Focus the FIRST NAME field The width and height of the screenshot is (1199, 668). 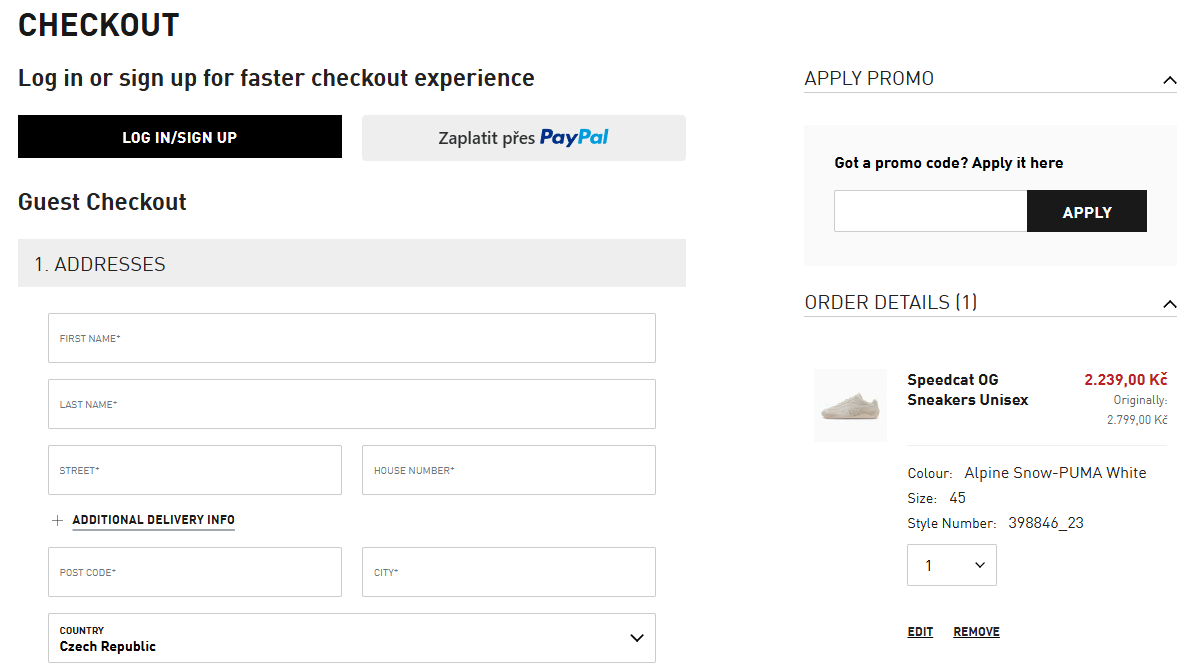click(x=351, y=338)
